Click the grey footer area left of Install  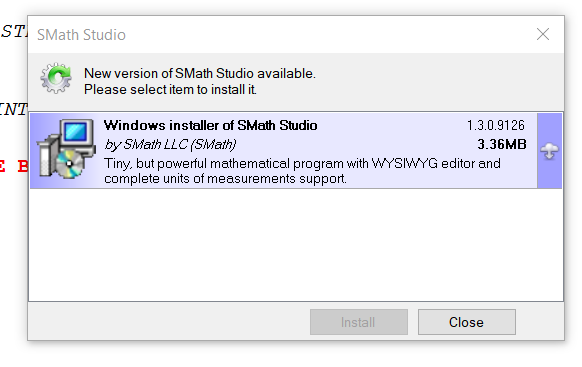pos(169,321)
